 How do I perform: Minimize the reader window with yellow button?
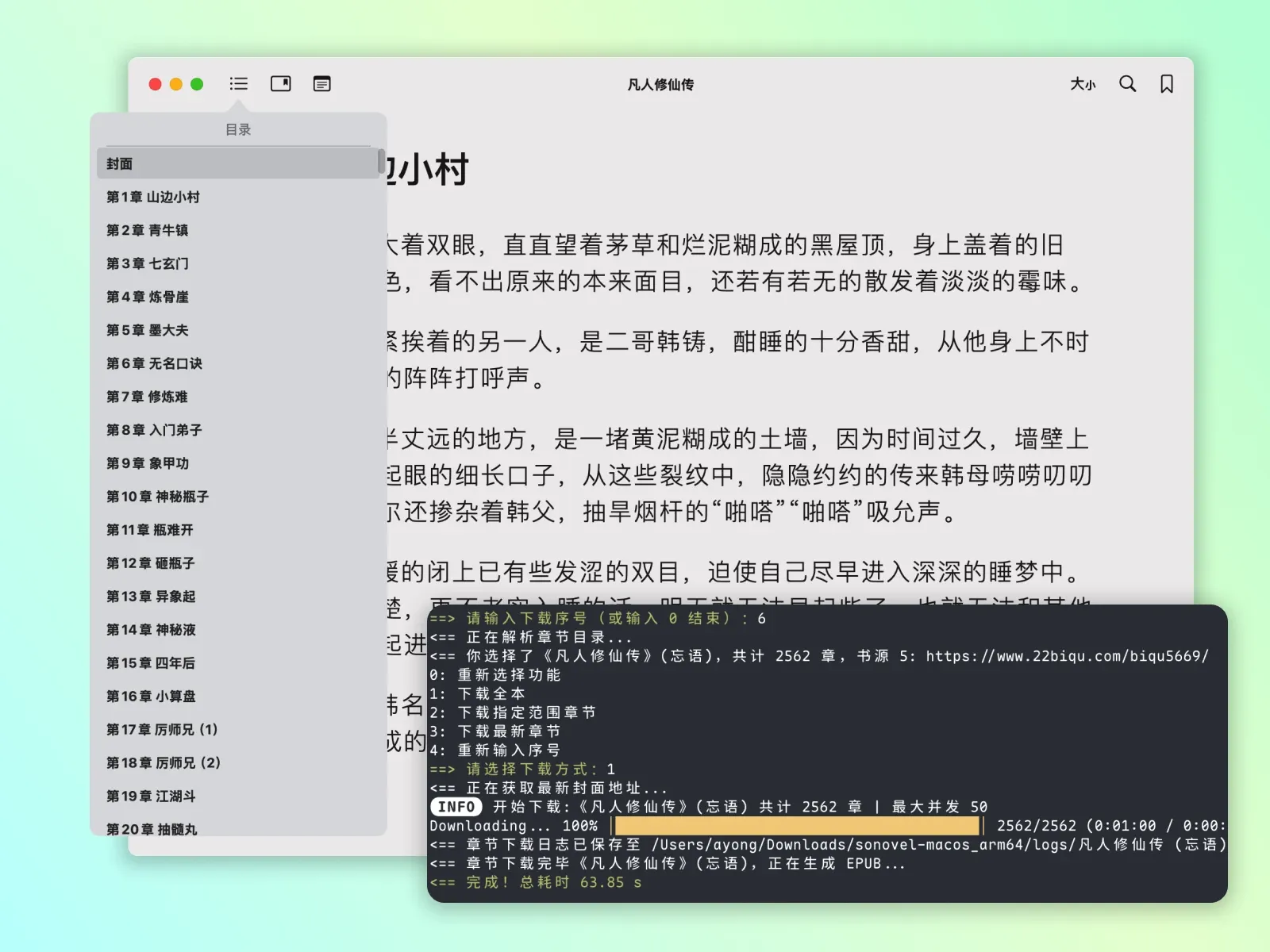[176, 84]
